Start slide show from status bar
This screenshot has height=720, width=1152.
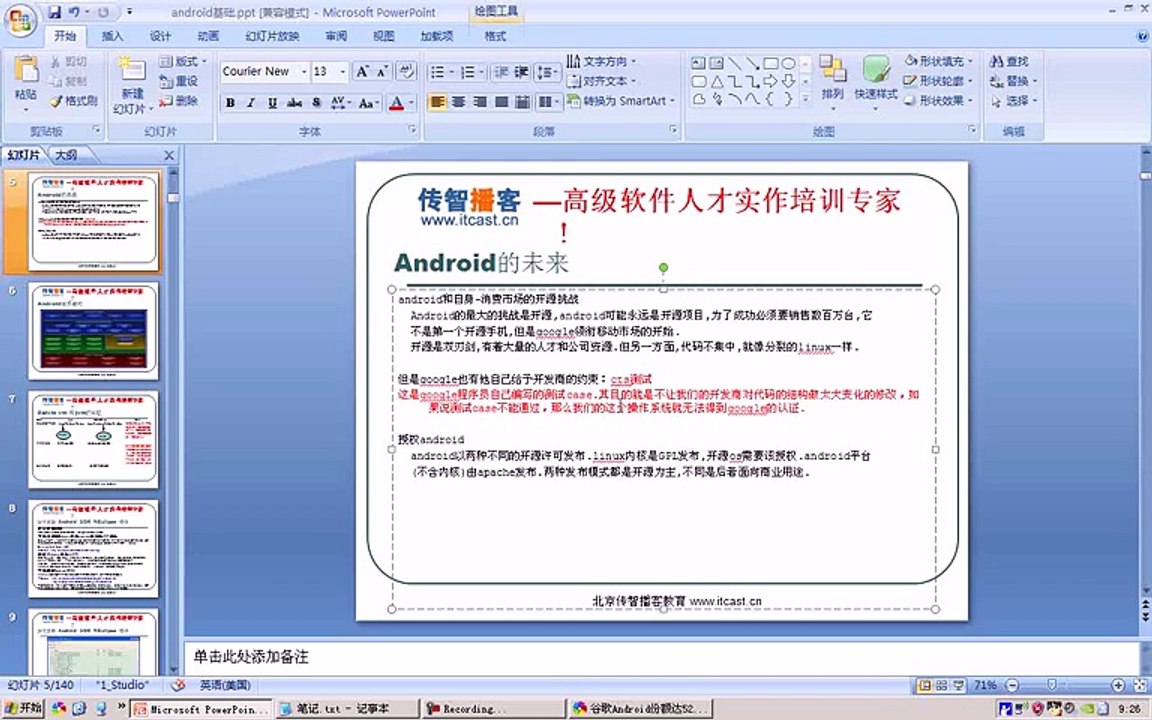pyautogui.click(x=959, y=685)
